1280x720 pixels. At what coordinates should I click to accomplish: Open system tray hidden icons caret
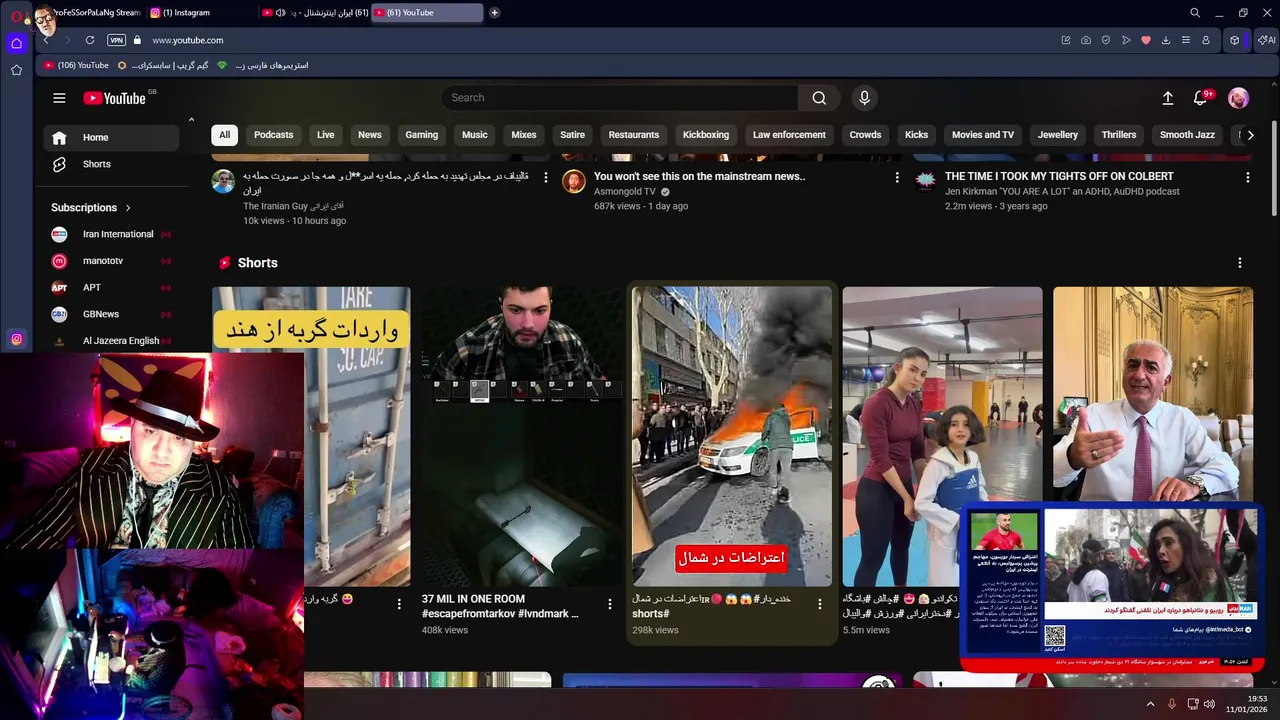pyautogui.click(x=1150, y=704)
